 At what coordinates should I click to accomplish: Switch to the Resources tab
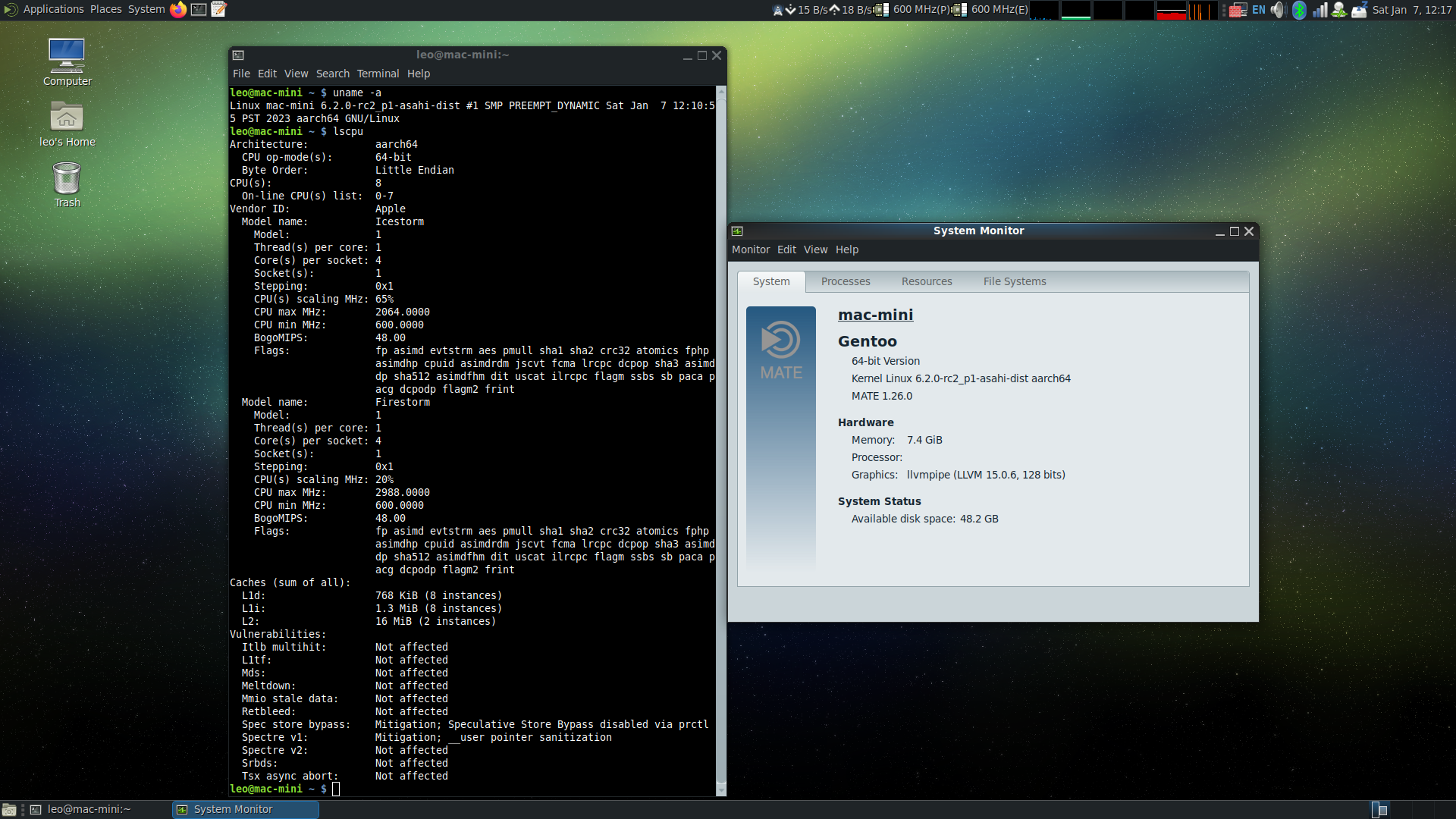pos(927,281)
